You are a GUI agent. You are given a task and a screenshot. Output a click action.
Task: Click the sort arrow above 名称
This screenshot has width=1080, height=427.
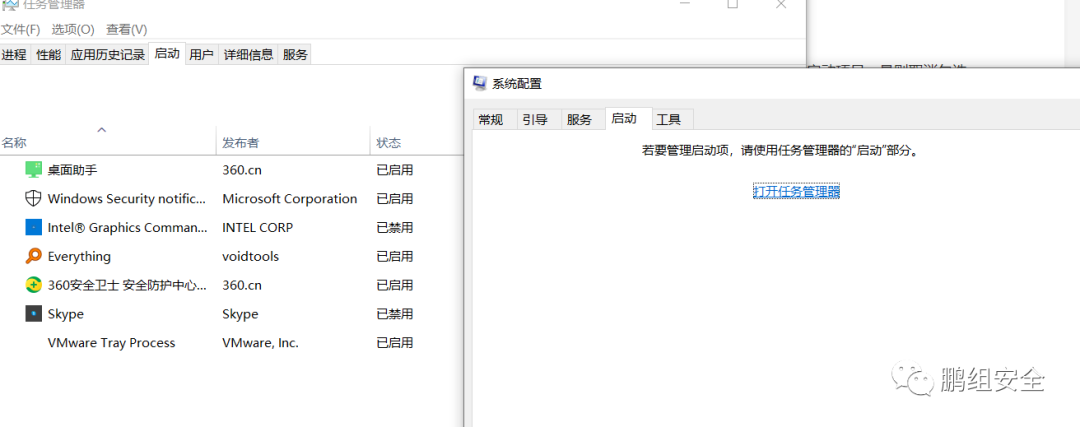(101, 129)
